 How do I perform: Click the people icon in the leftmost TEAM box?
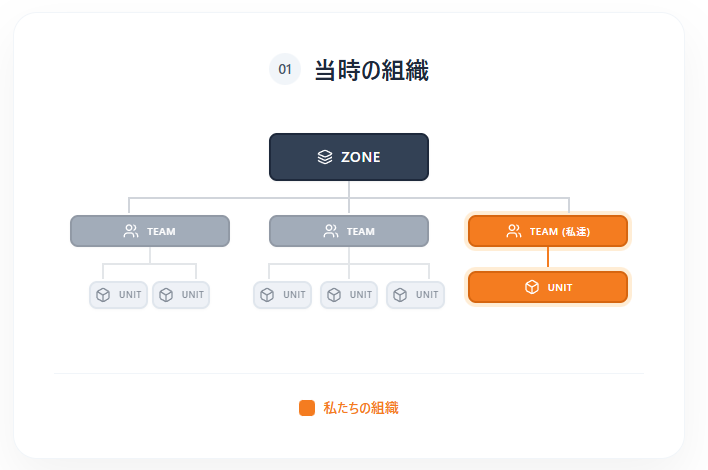pos(131,231)
